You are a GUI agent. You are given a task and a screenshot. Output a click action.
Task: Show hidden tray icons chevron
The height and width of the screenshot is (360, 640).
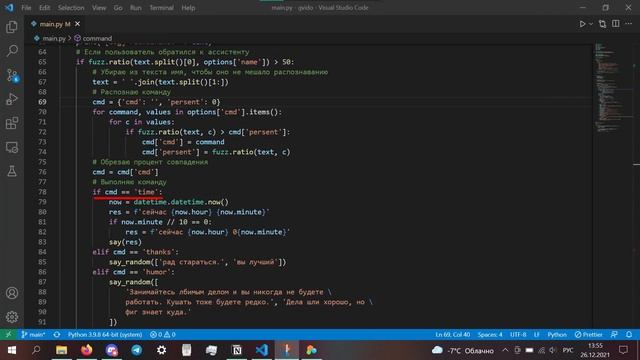505,350
